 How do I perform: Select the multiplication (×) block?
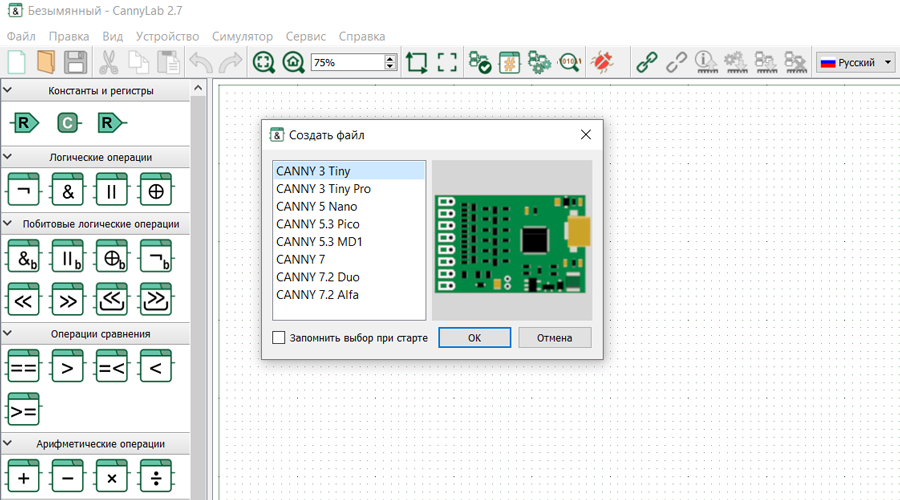[111, 476]
